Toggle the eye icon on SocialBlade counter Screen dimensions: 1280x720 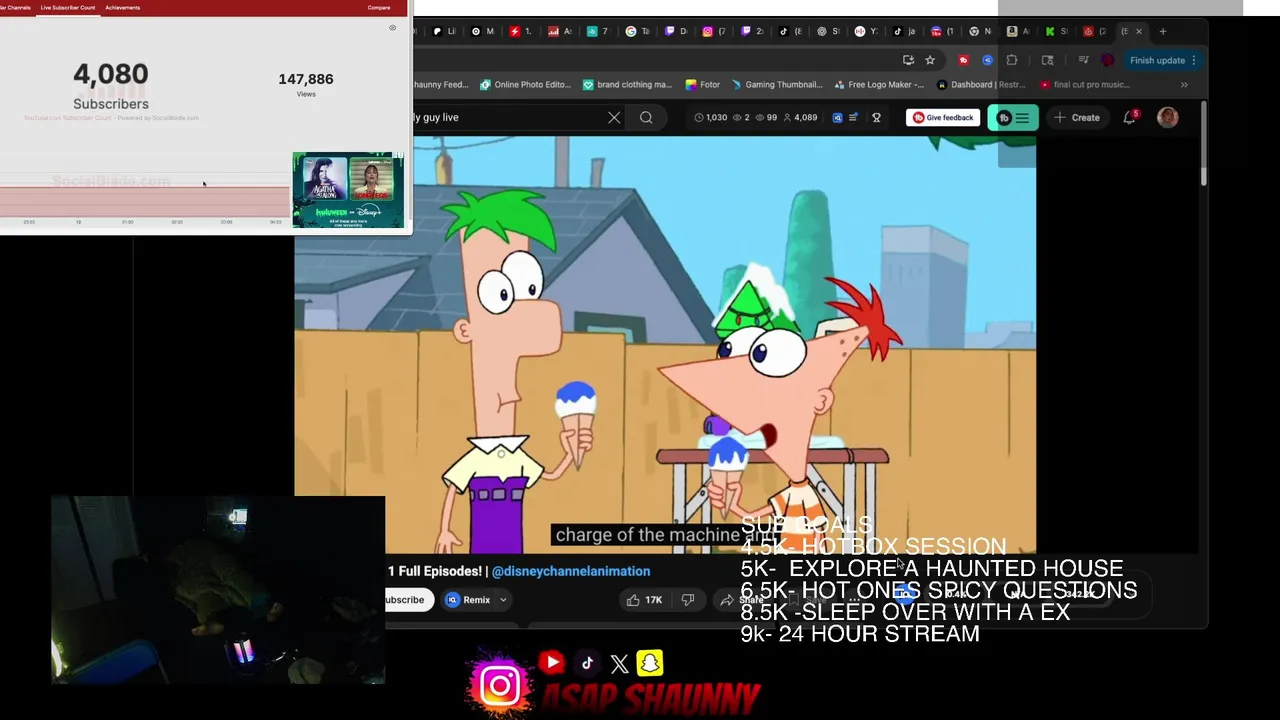[392, 28]
